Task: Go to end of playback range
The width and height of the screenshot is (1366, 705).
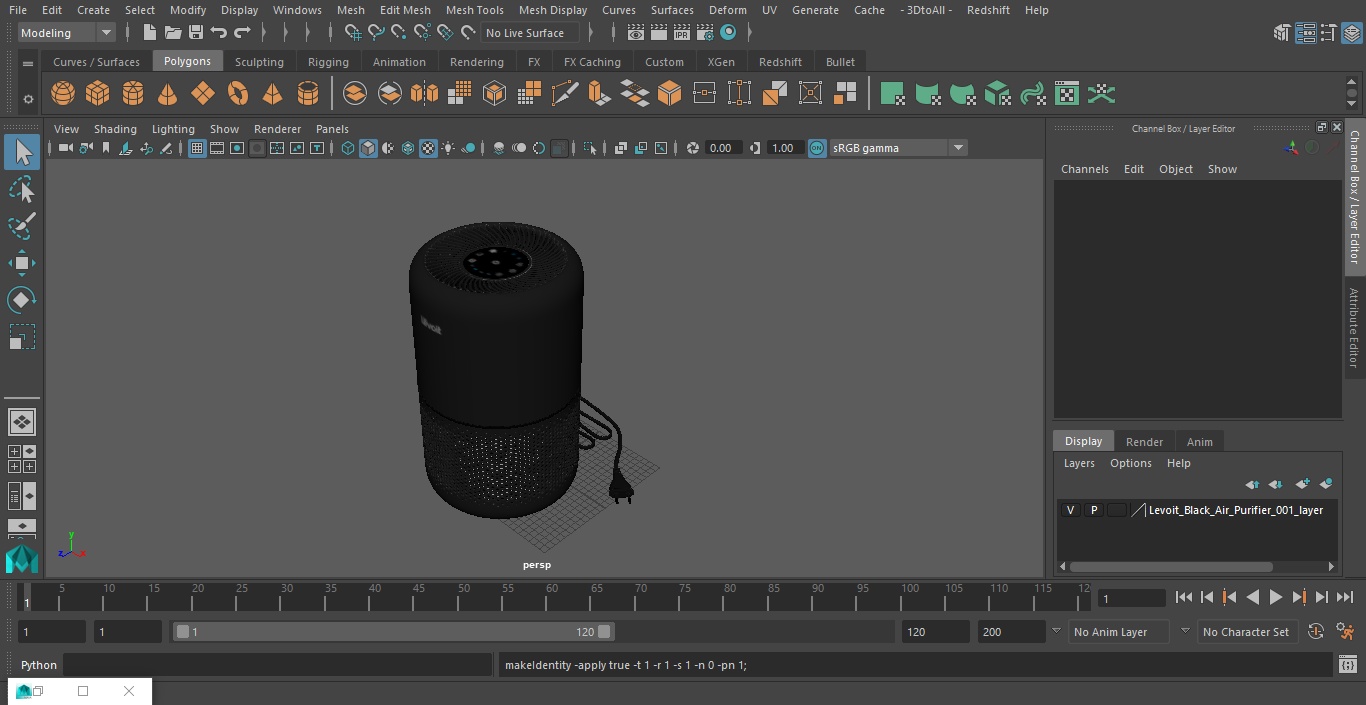Action: [x=1345, y=597]
